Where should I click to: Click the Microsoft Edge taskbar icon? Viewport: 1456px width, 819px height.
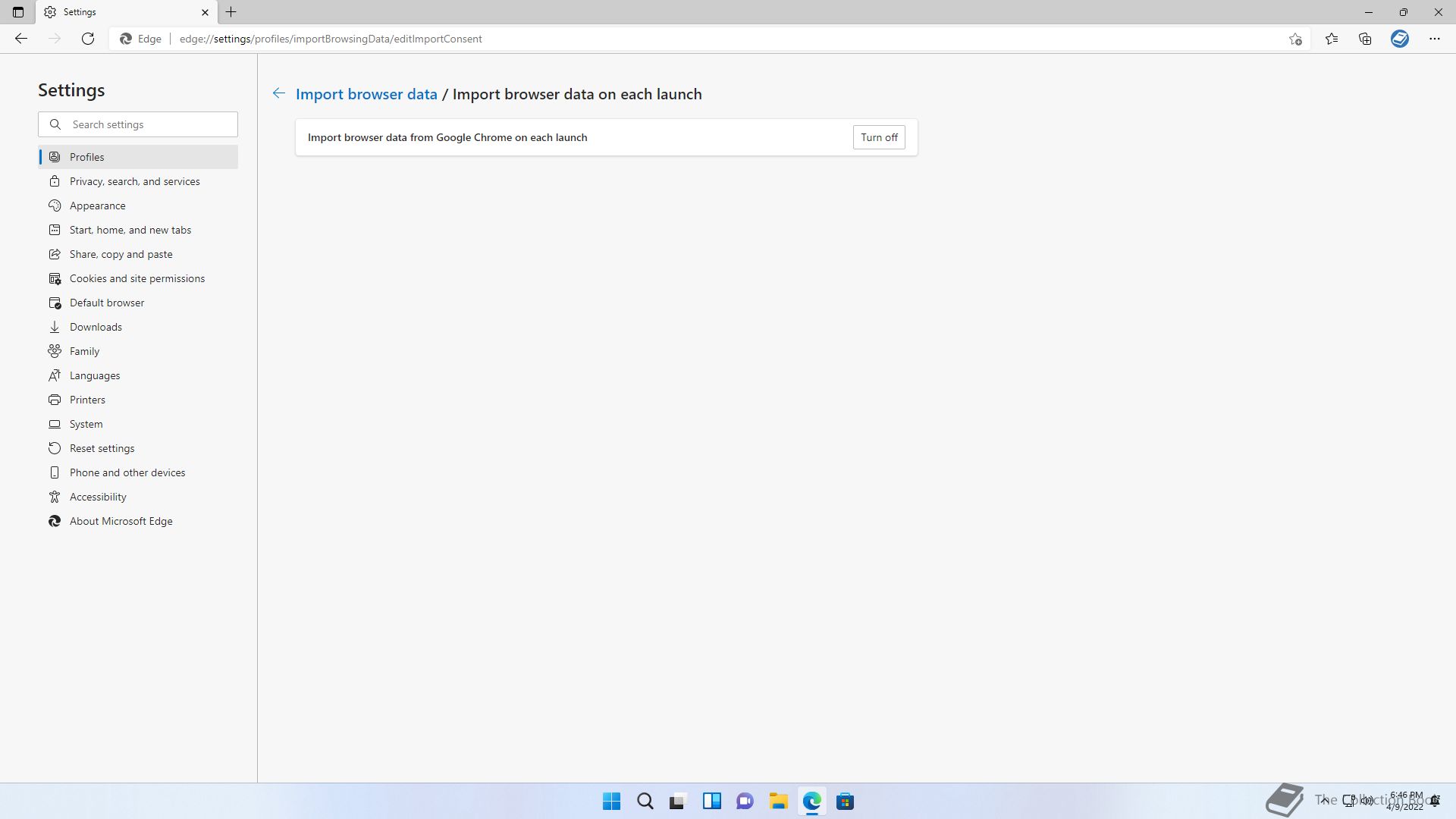[811, 801]
